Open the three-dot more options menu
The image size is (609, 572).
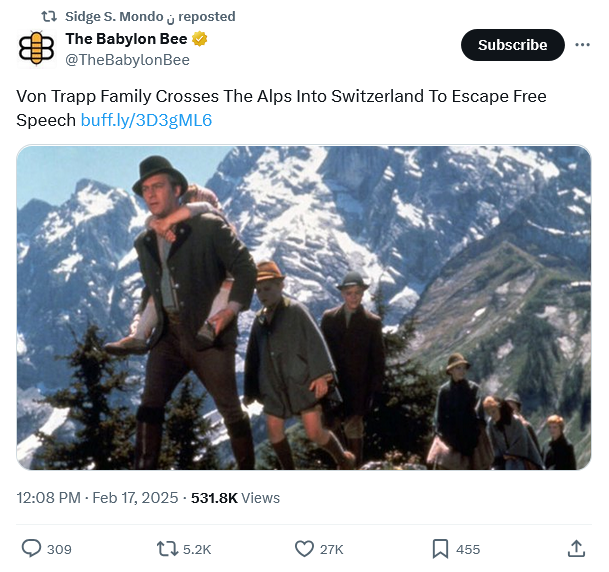pos(580,45)
